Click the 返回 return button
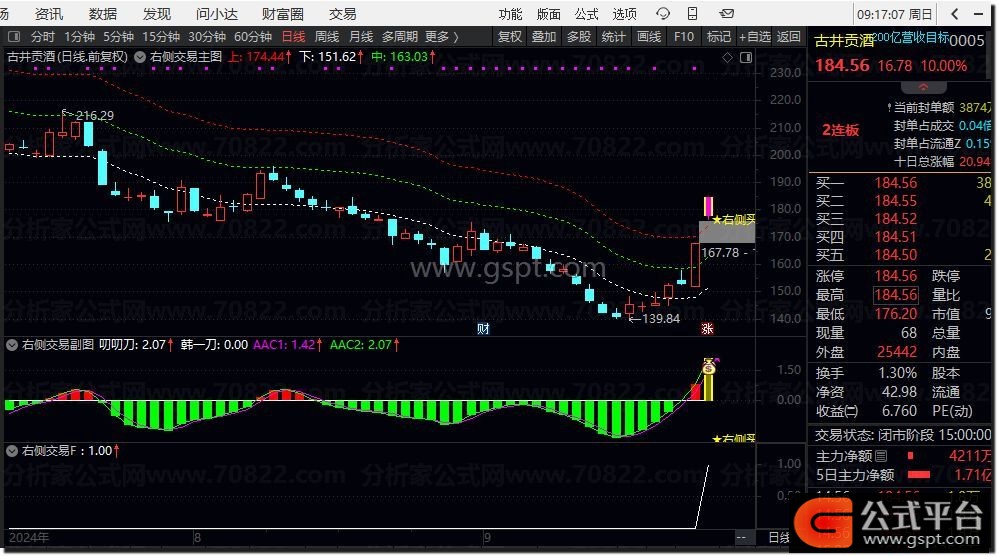Screen dimensions: 999x556 pyautogui.click(x=789, y=37)
